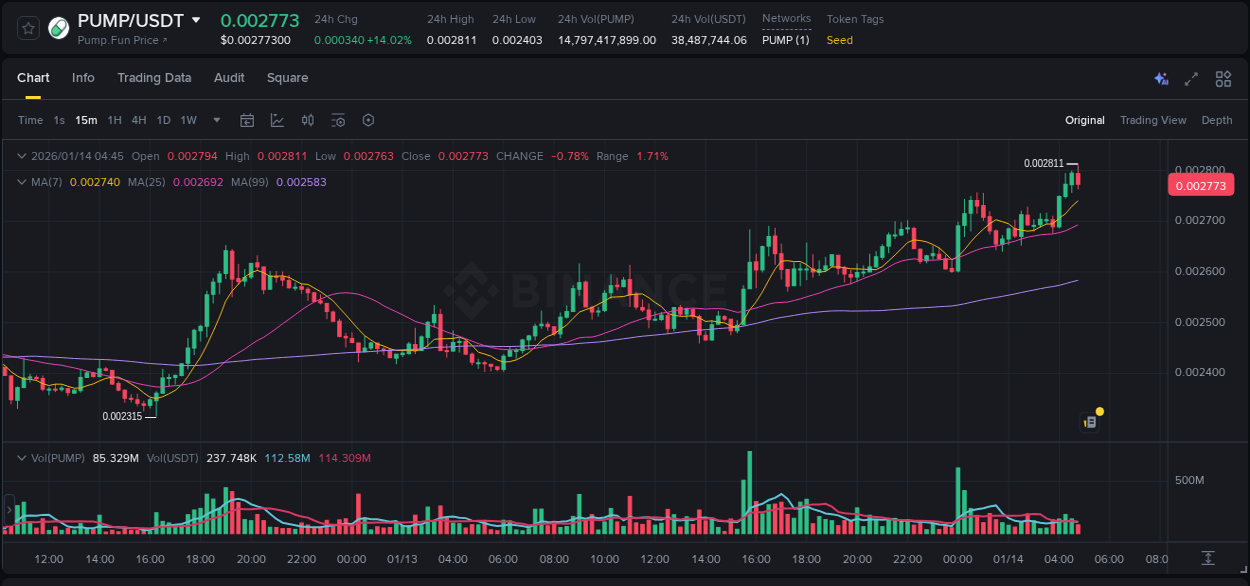The image size is (1250, 586).
Task: Enter fullscreen chart mode via expand icon
Action: pyautogui.click(x=1191, y=78)
